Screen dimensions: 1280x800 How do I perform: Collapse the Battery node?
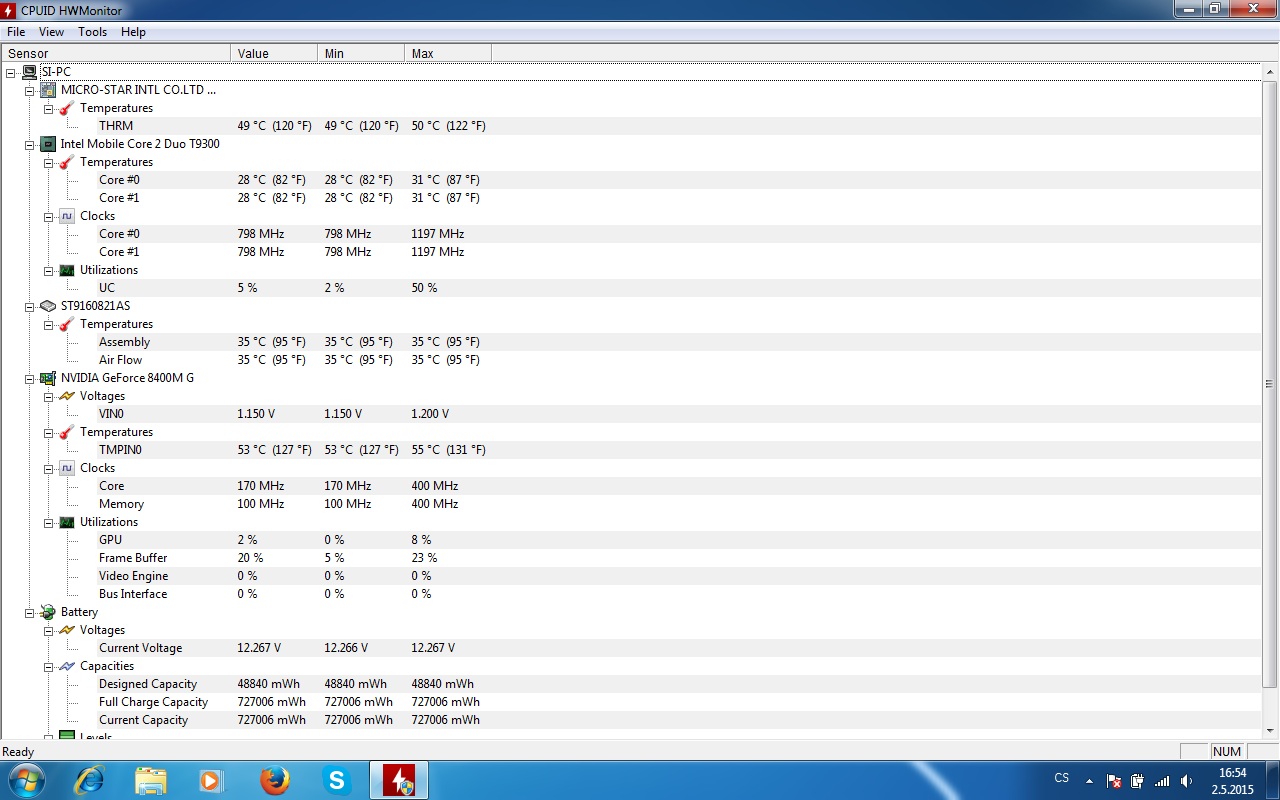point(29,612)
